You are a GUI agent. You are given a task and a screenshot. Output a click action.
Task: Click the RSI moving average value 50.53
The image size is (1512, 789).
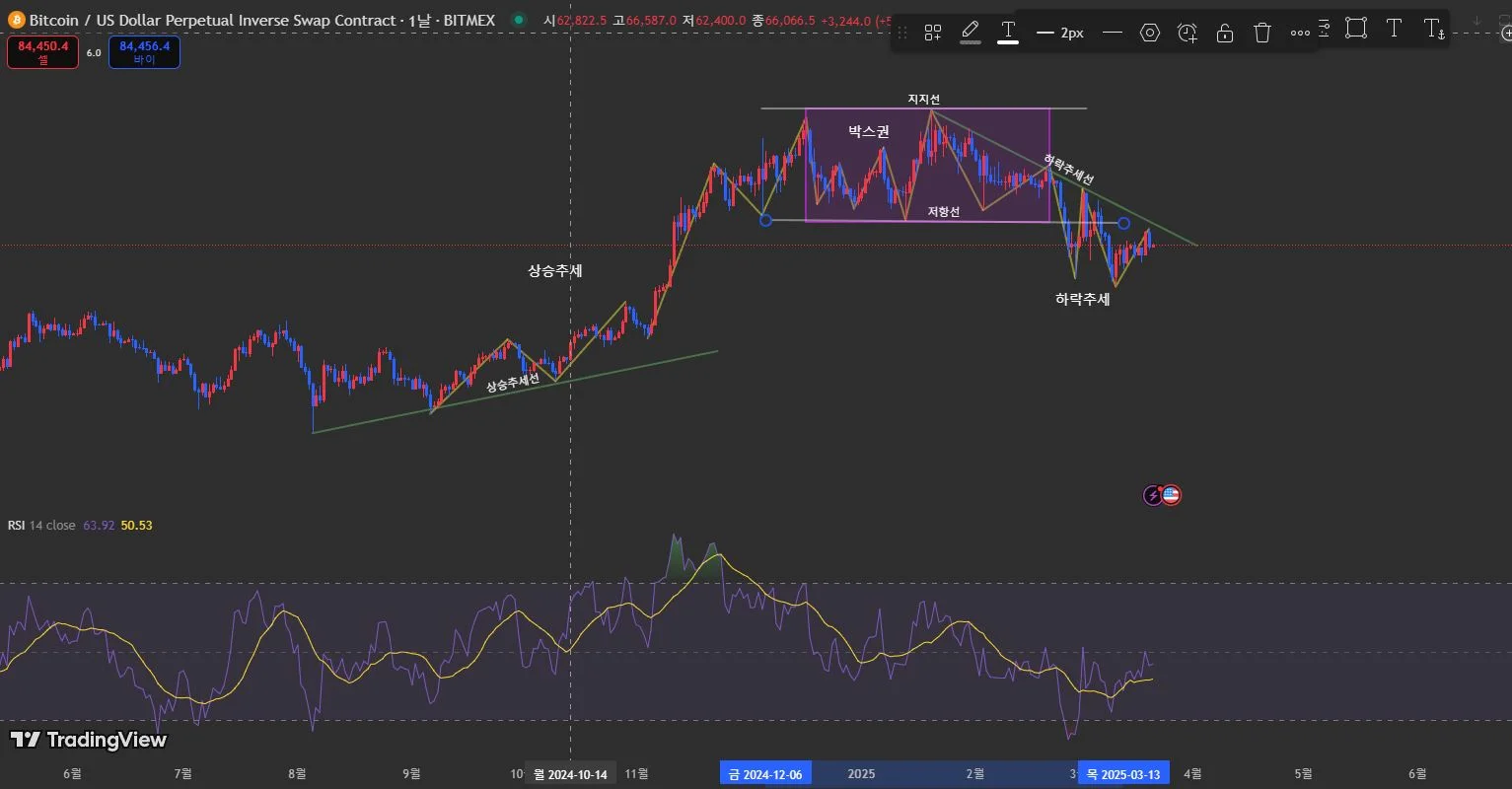tap(136, 526)
